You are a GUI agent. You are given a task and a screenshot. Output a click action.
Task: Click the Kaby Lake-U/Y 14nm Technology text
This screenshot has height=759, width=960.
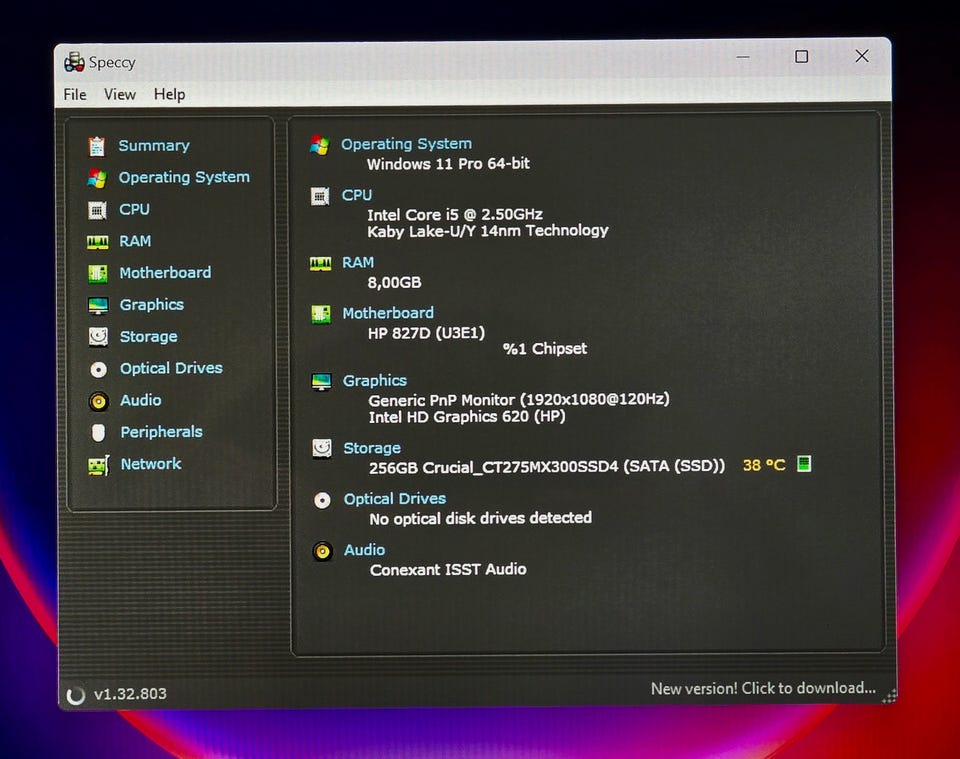[488, 231]
